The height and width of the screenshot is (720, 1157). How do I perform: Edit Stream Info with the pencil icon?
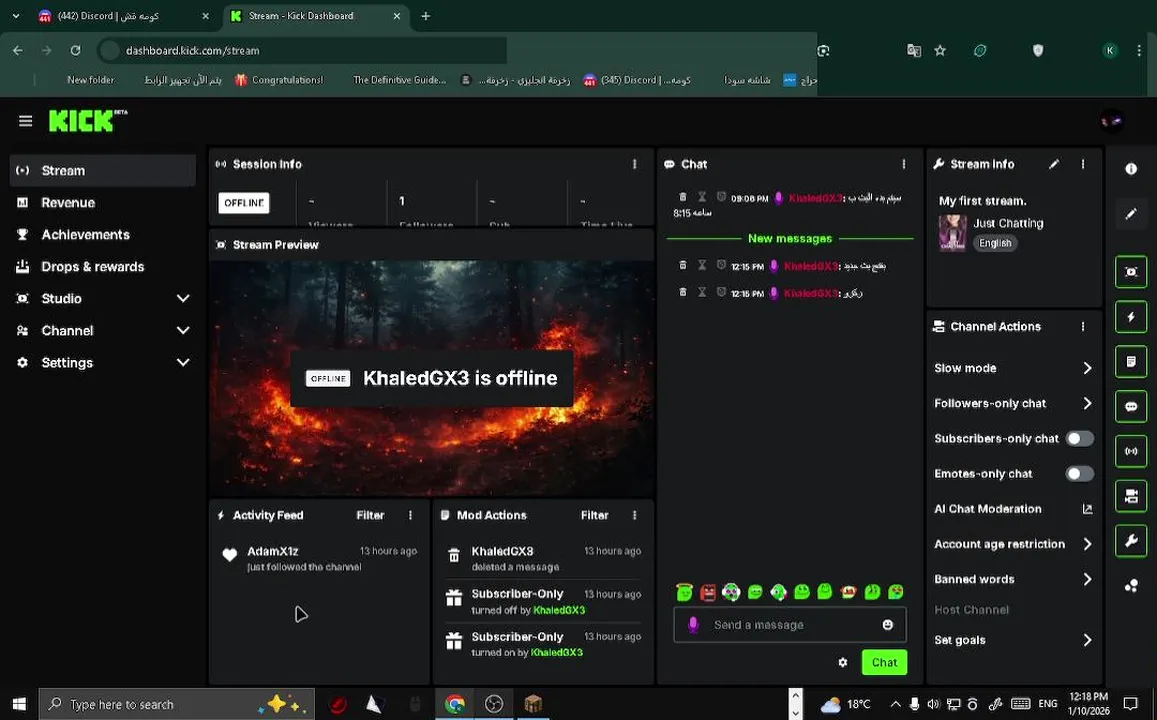click(x=1054, y=165)
